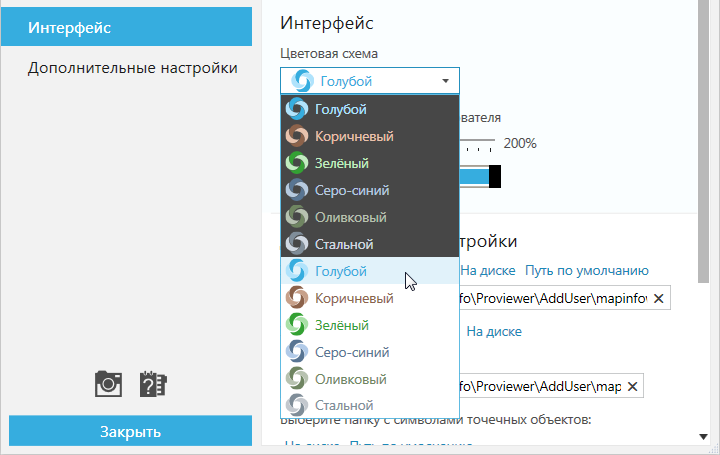720x455 pixels.
Task: Open the Цветовая схема combo box
Action: click(x=370, y=81)
